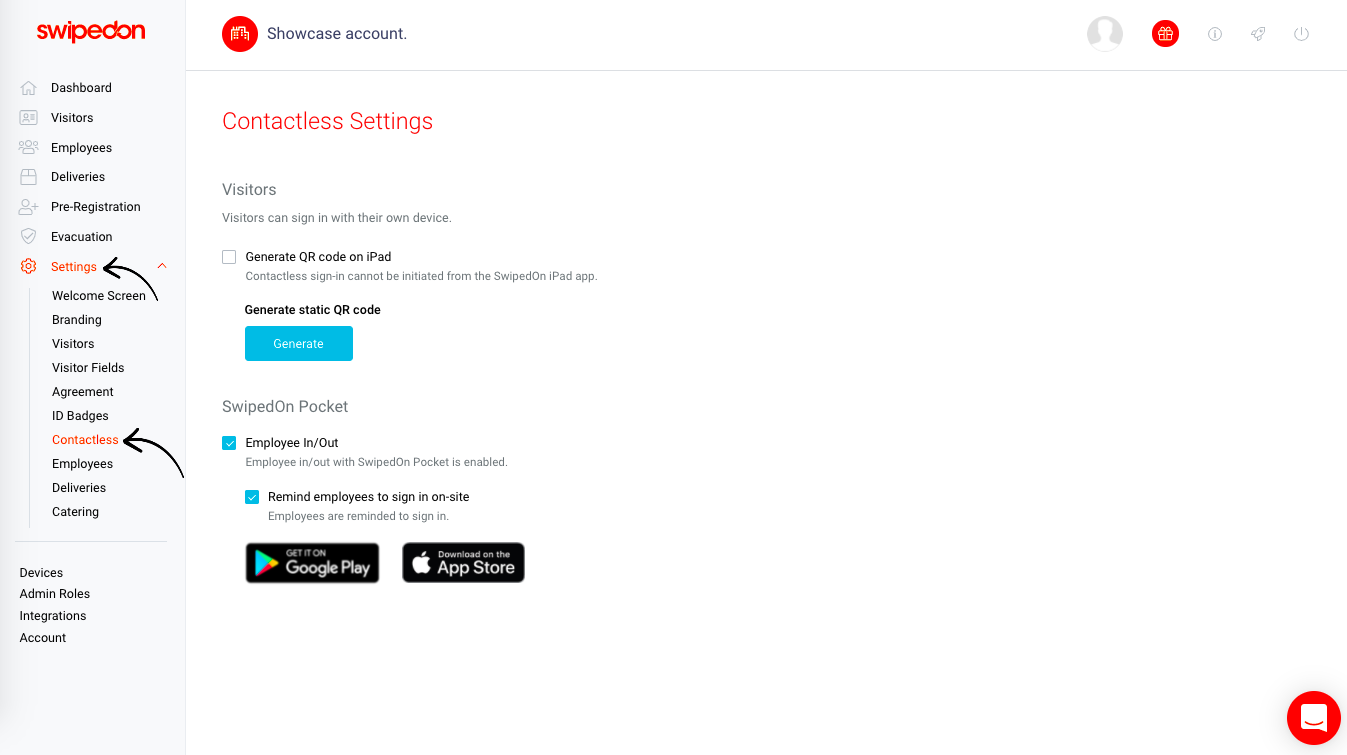Viewport: 1347px width, 755px height.
Task: Open the info icon in header
Action: pyautogui.click(x=1215, y=34)
